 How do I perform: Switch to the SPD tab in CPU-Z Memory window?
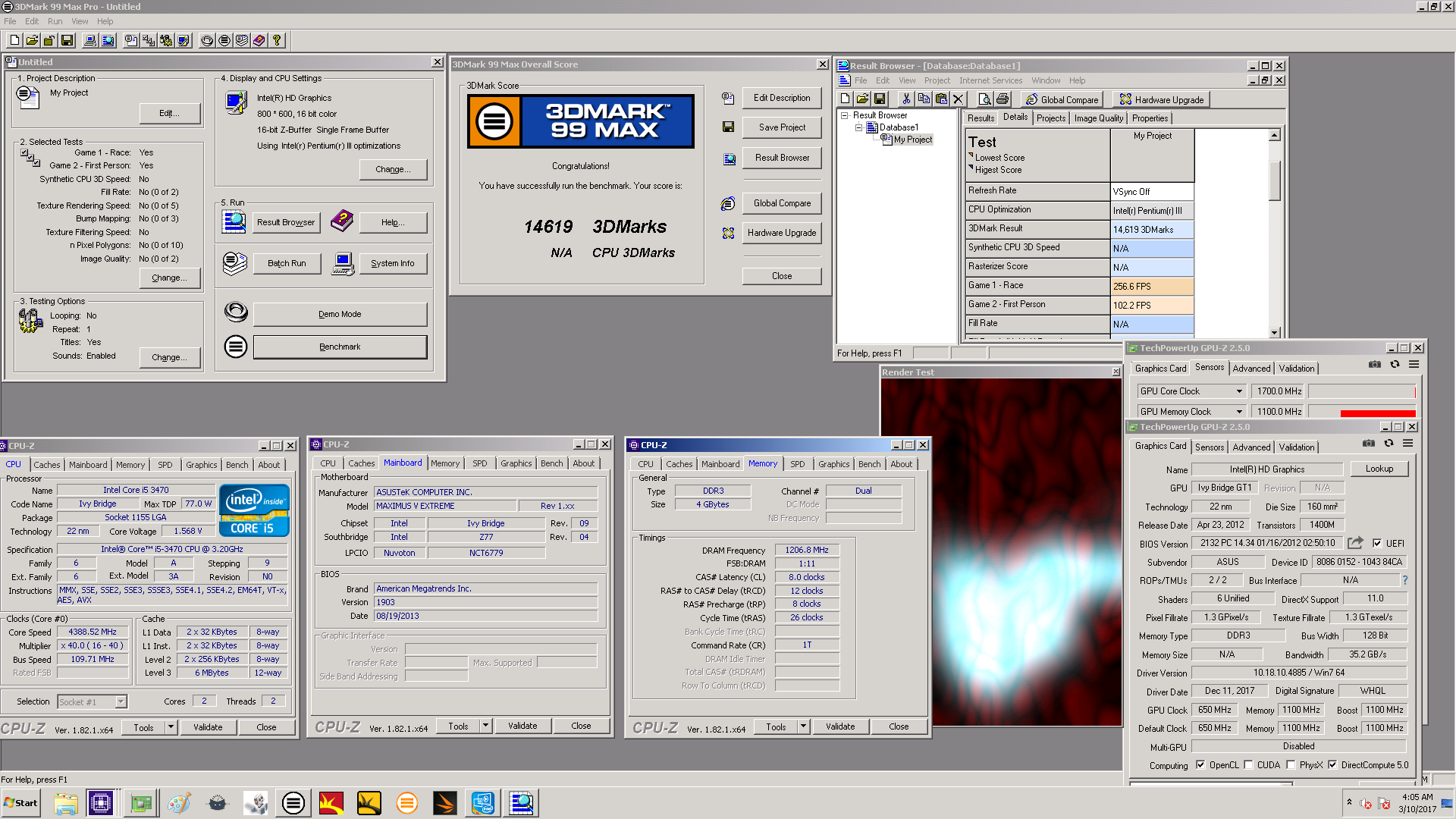click(x=798, y=464)
